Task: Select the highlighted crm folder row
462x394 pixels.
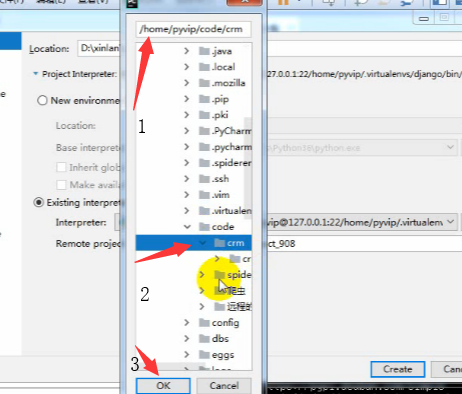Action: (194, 243)
